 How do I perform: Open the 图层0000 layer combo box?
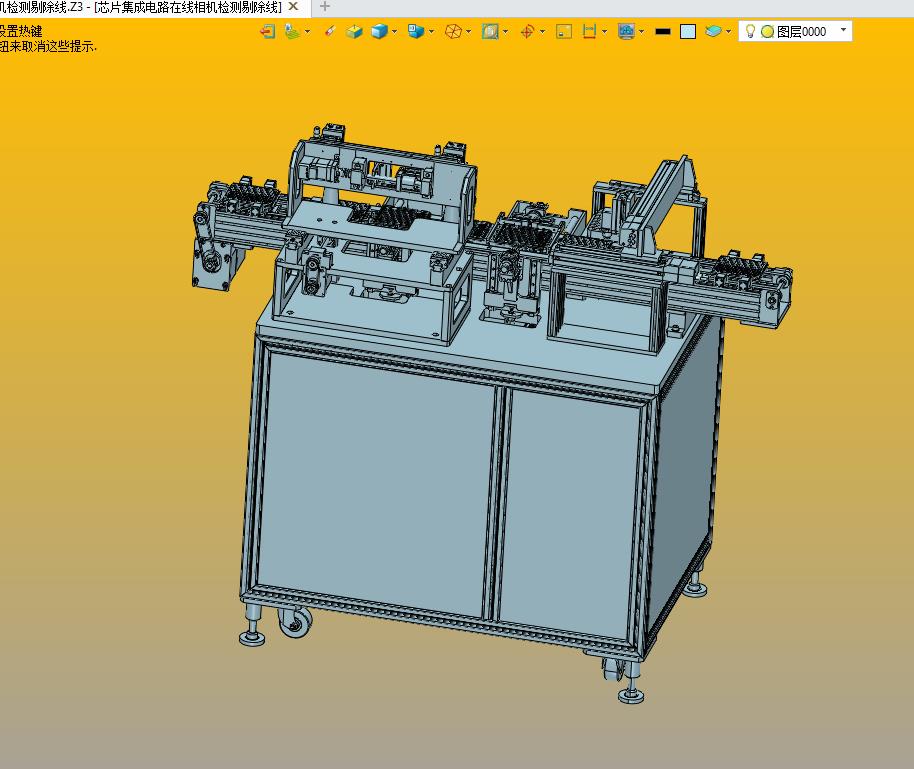point(795,31)
